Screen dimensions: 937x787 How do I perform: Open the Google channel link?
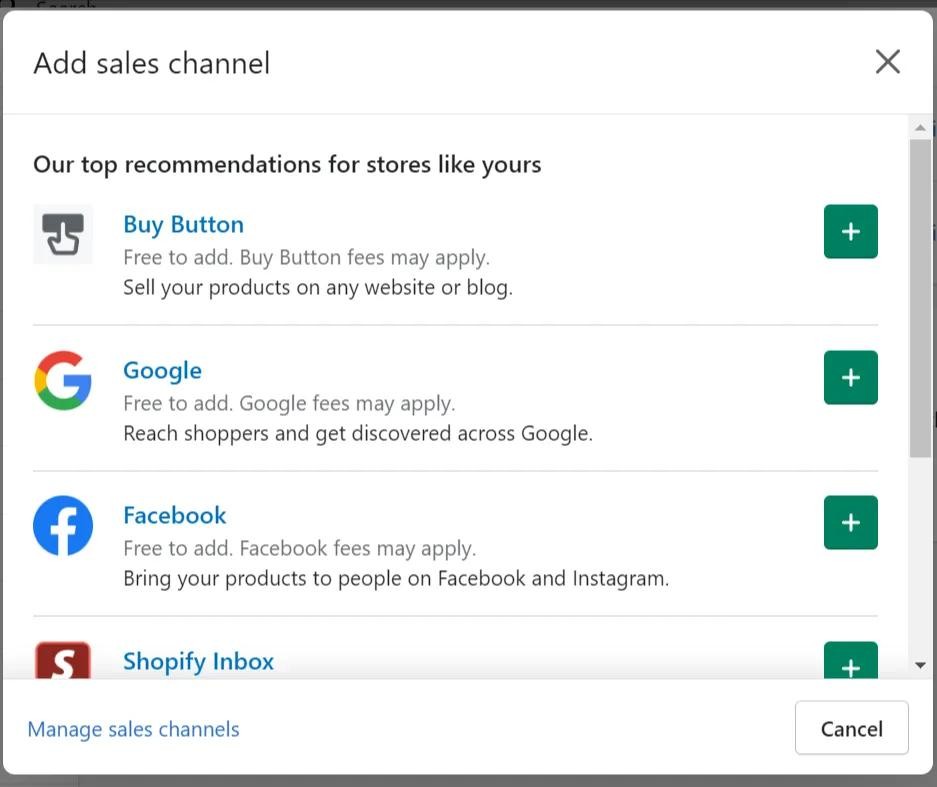coord(163,370)
